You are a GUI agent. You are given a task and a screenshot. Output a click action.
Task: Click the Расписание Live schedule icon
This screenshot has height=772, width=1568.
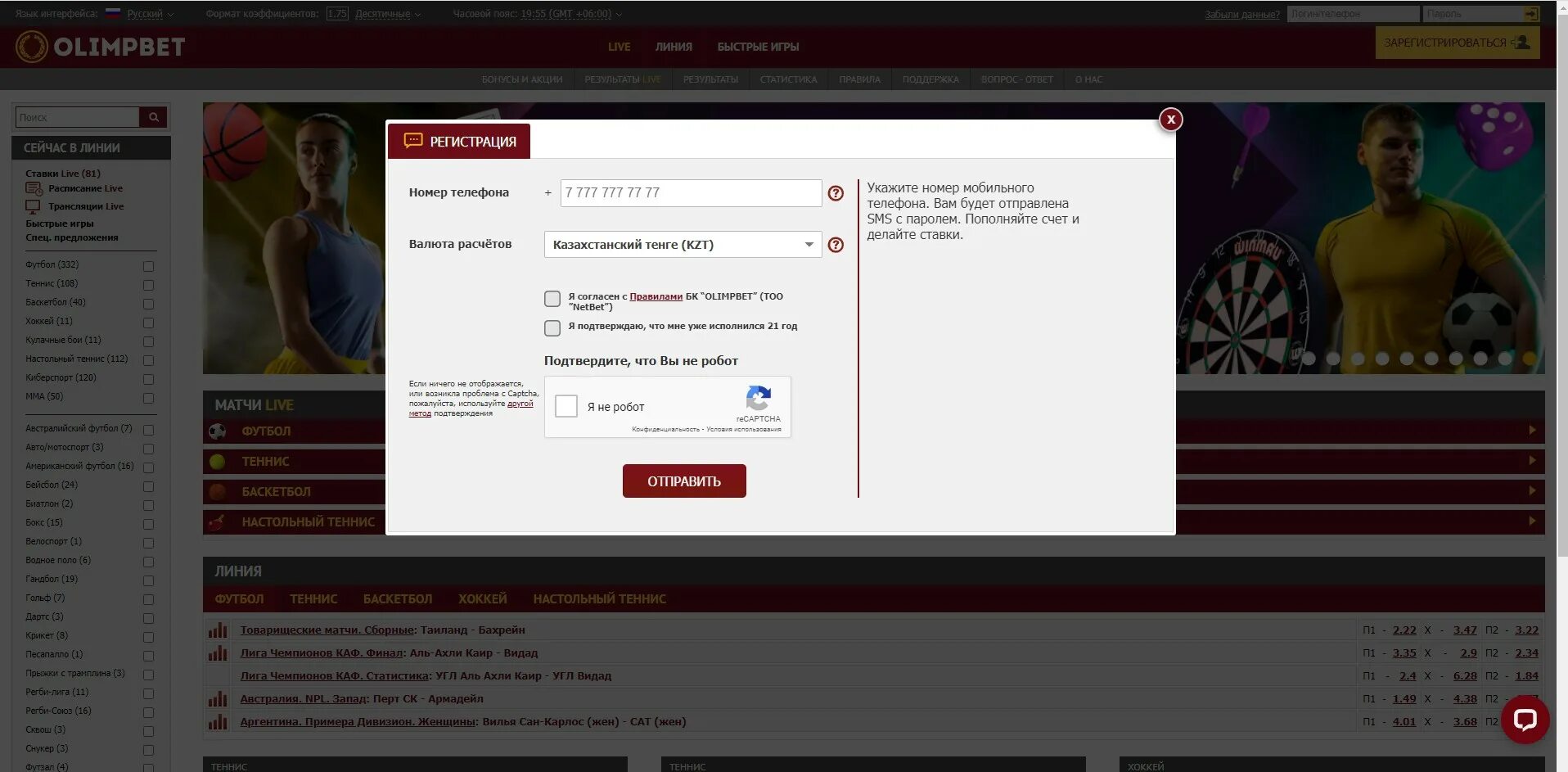click(34, 189)
